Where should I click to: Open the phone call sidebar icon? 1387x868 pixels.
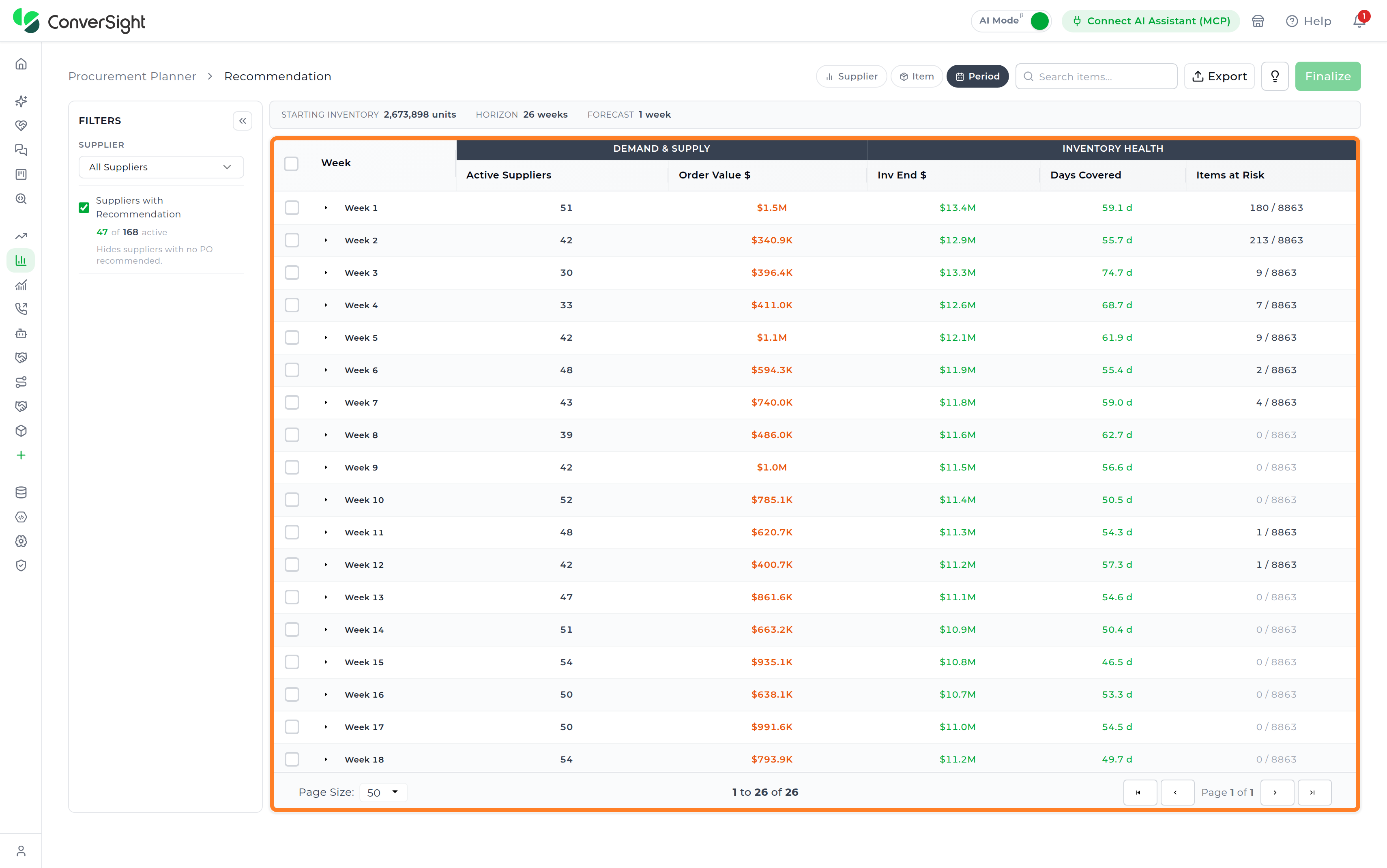tap(21, 309)
